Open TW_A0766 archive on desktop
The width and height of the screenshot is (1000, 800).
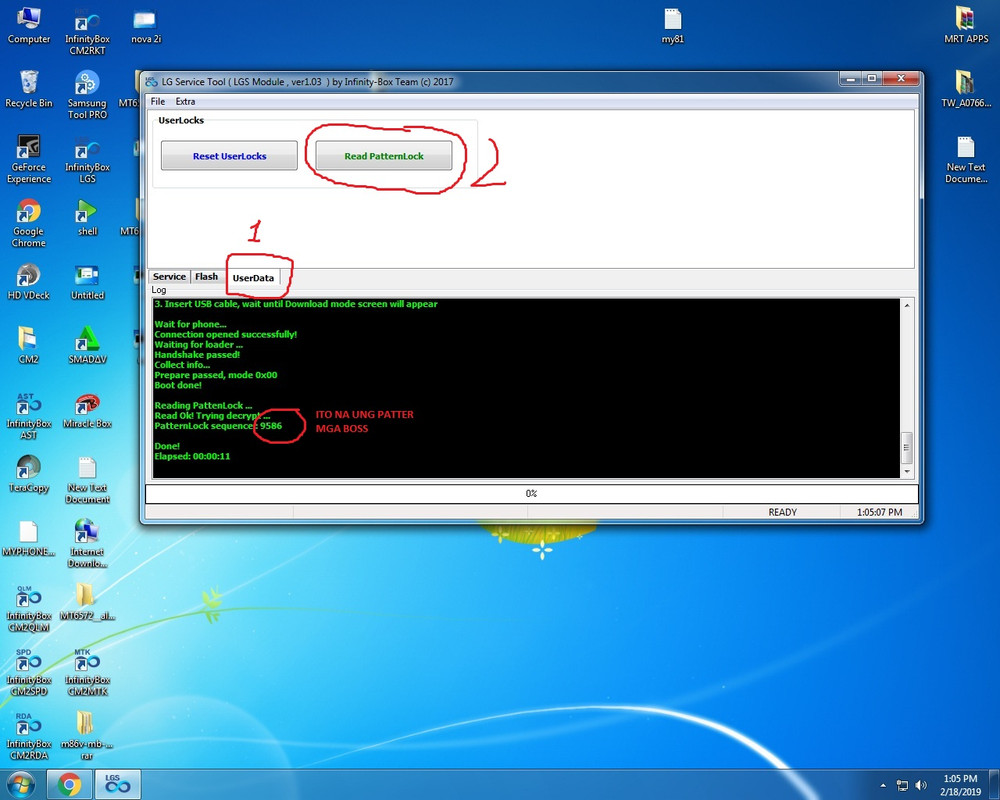click(966, 90)
